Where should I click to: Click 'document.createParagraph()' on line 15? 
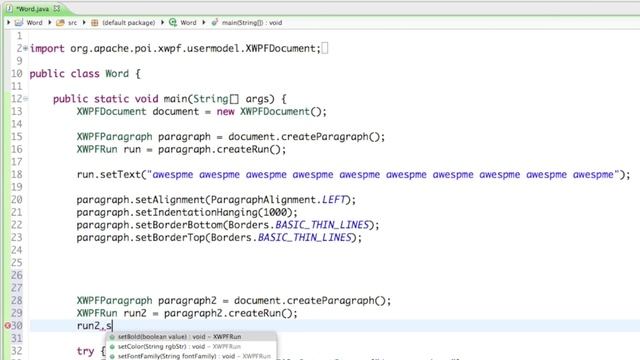point(304,136)
